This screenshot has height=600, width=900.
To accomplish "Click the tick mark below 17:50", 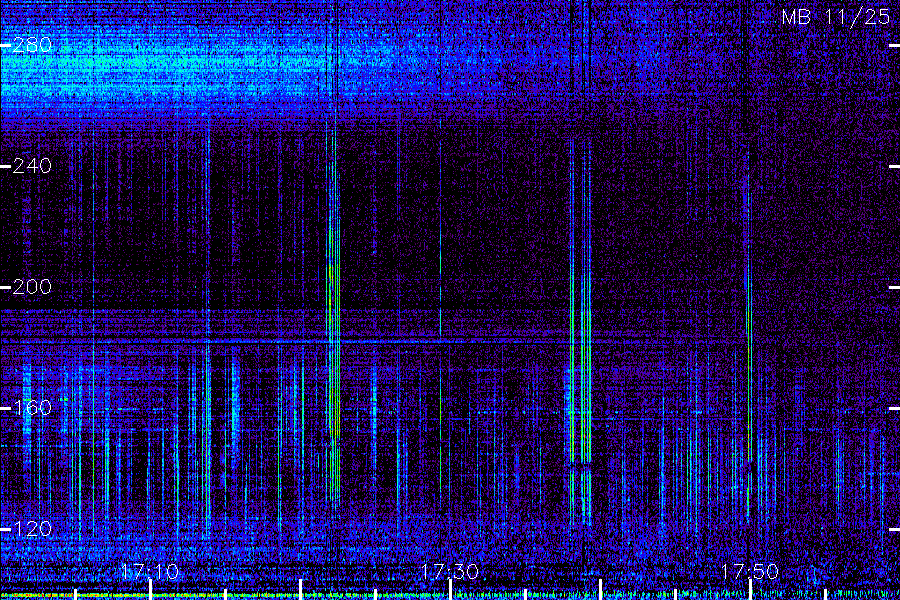I will tap(750, 590).
